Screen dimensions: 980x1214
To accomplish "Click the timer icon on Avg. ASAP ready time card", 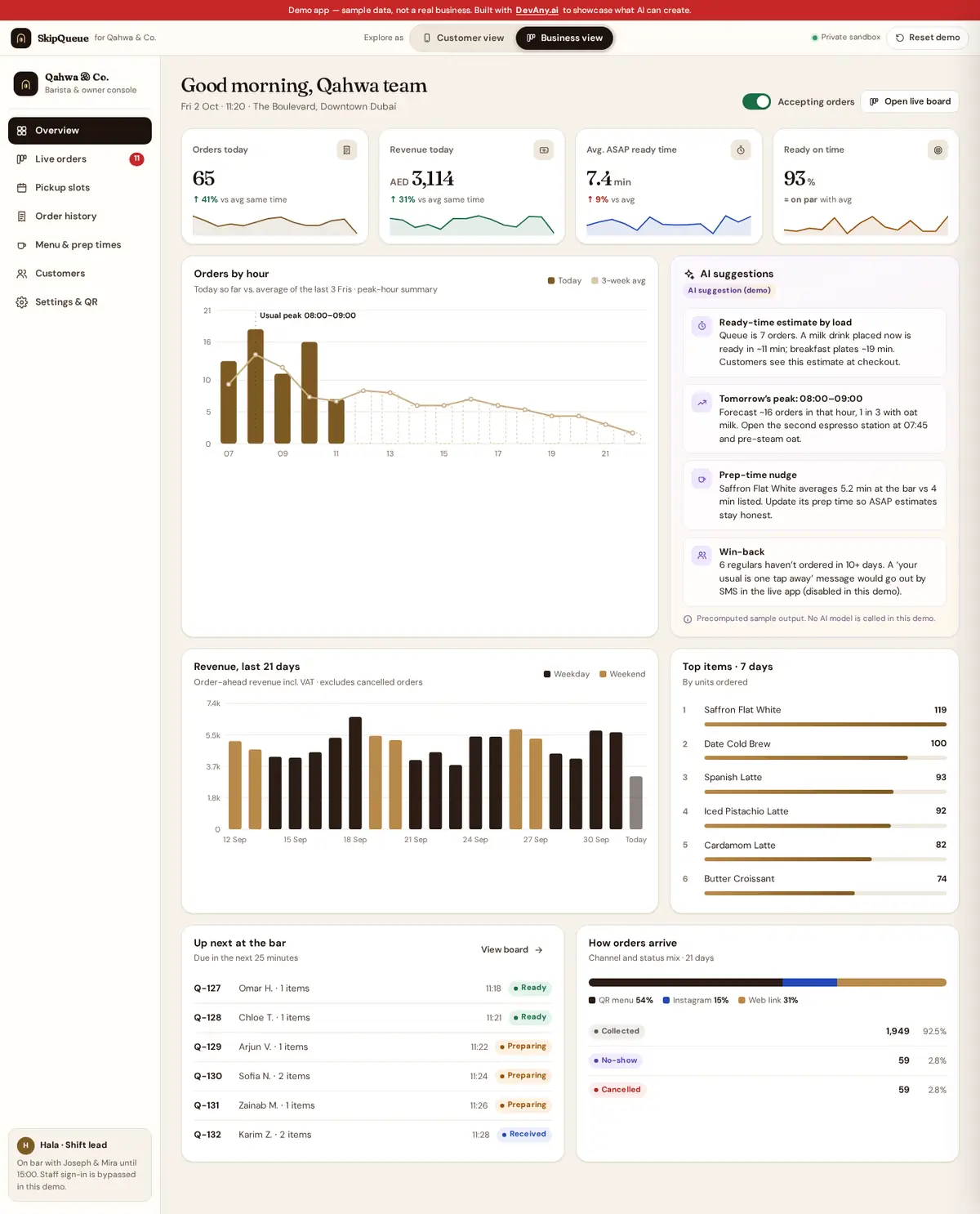I will [x=741, y=150].
